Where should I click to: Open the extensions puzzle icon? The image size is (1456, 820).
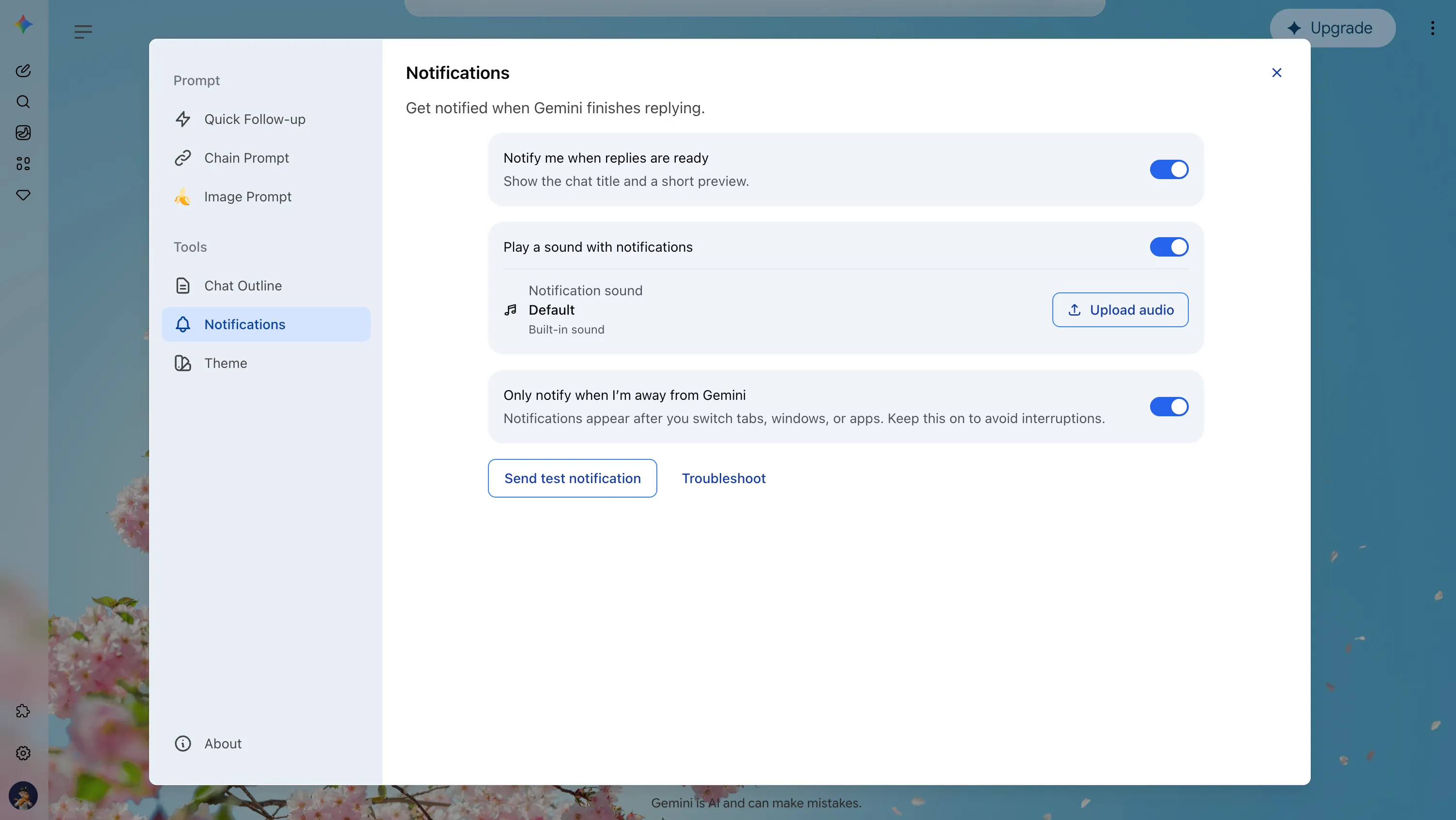(x=23, y=711)
